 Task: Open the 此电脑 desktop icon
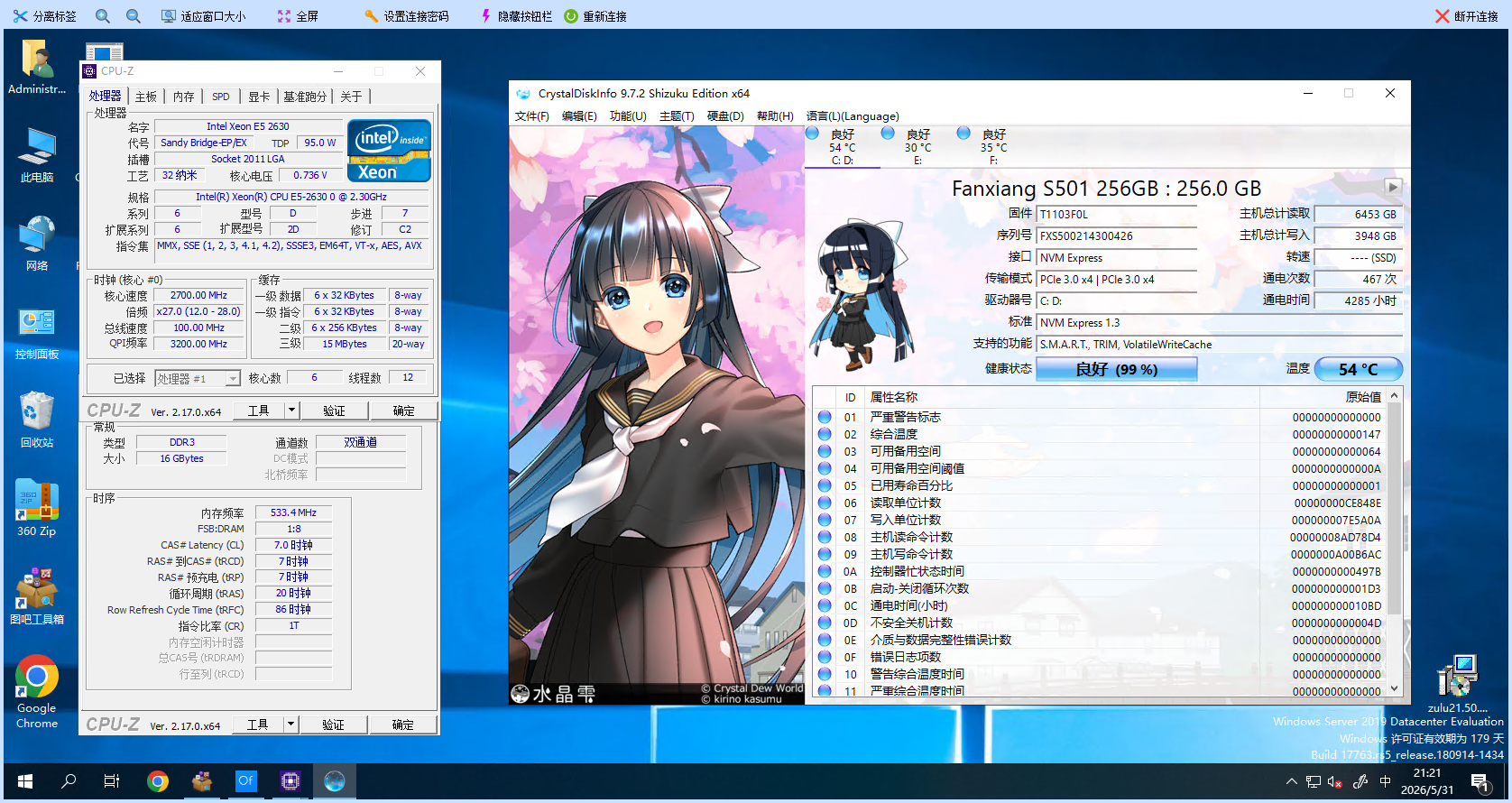[37, 155]
